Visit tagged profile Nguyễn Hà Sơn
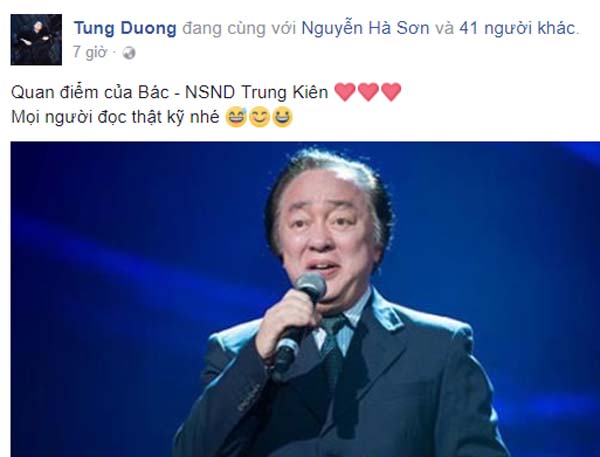Viewport: 600px width, 457px height. click(x=365, y=28)
